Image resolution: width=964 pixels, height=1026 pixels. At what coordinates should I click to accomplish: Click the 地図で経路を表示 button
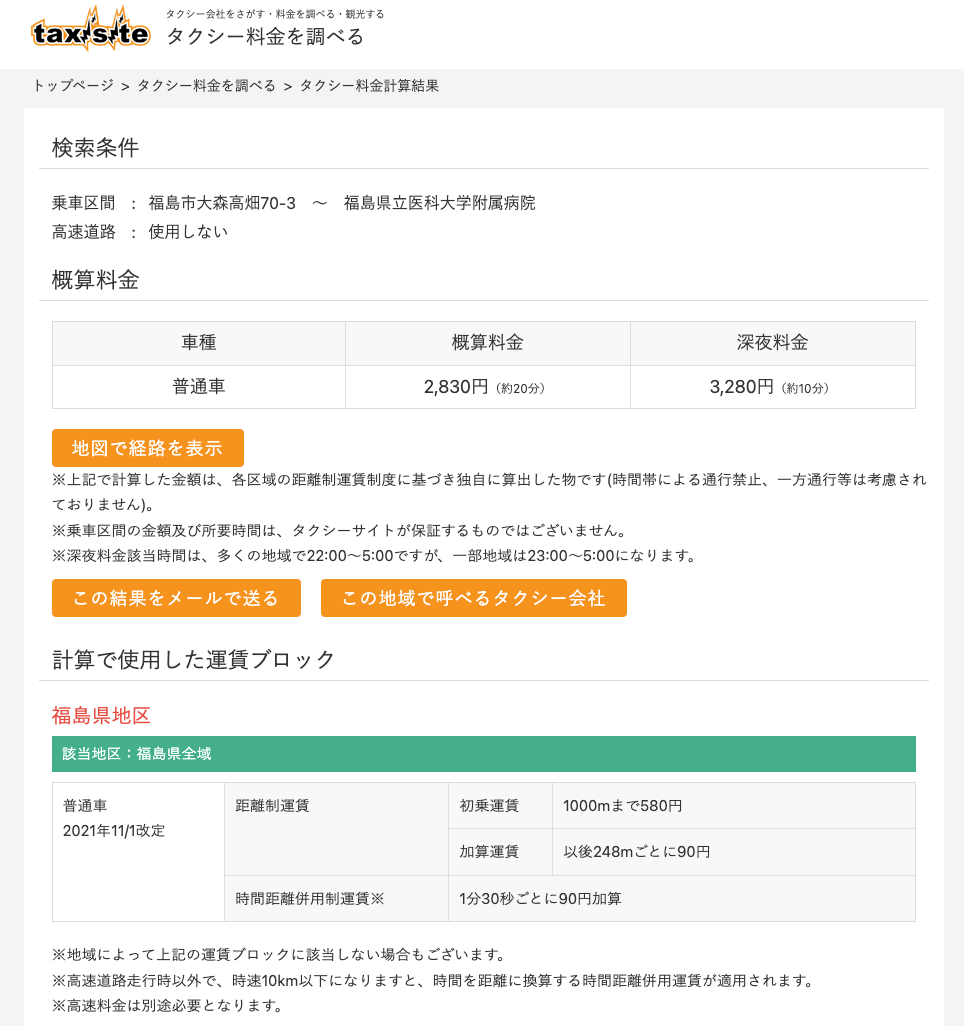pyautogui.click(x=148, y=448)
